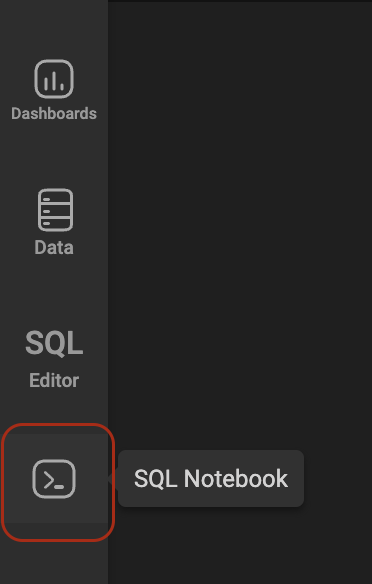
Task: Open the SQL Notebook terminal icon
Action: click(54, 479)
